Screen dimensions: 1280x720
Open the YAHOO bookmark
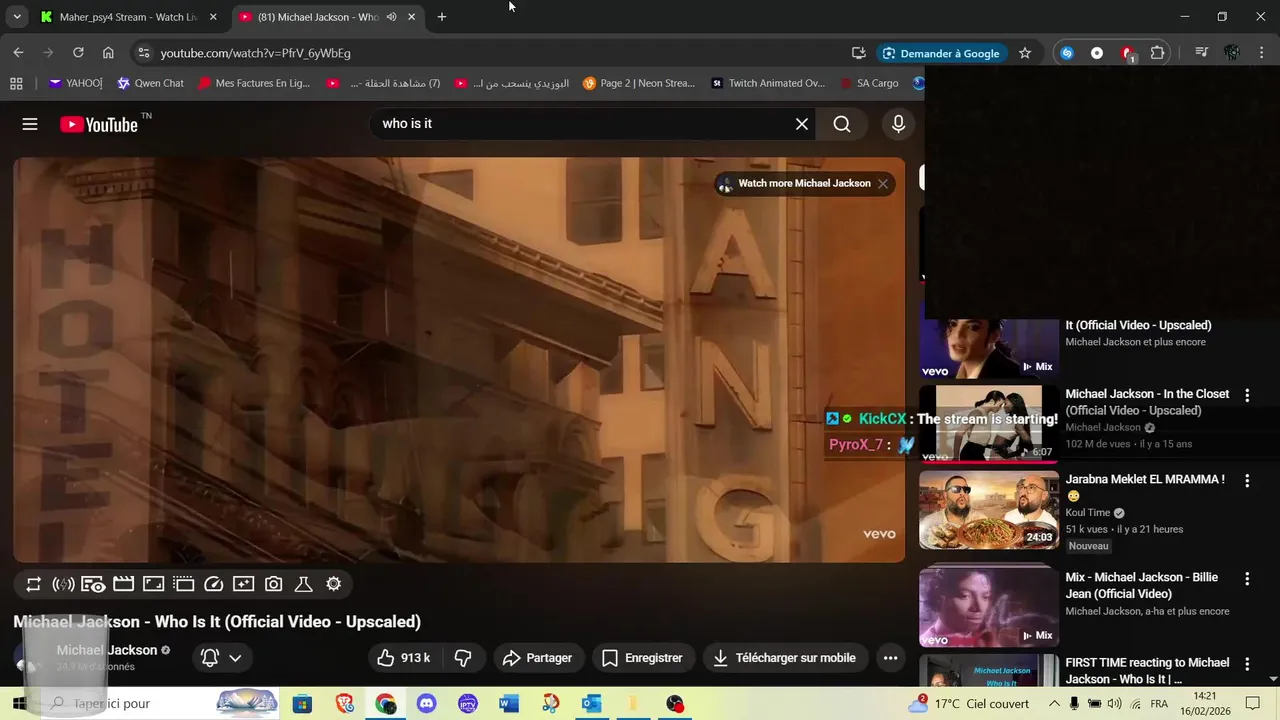click(x=76, y=83)
